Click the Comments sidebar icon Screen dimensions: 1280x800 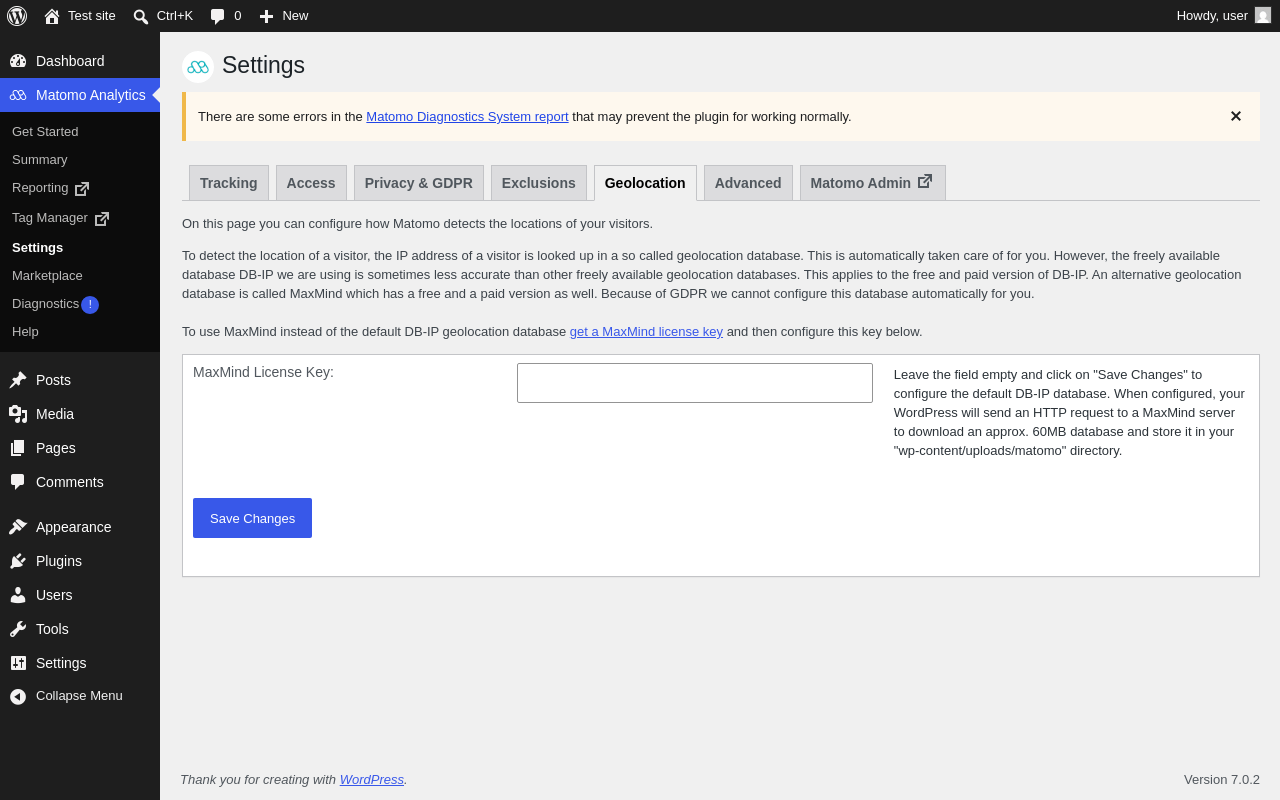point(18,482)
